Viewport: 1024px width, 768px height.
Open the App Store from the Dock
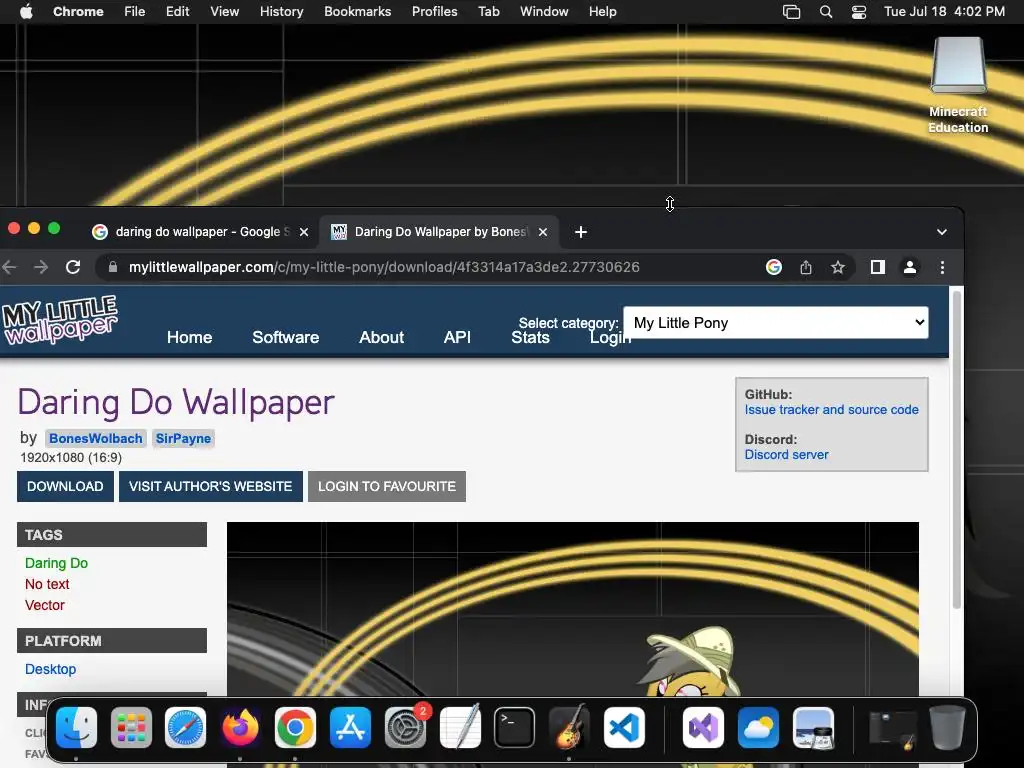pos(350,728)
